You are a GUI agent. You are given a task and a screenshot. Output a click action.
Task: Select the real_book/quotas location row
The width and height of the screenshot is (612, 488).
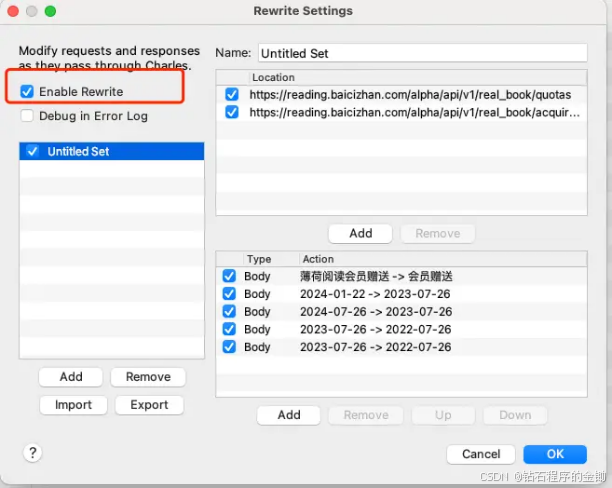401,94
